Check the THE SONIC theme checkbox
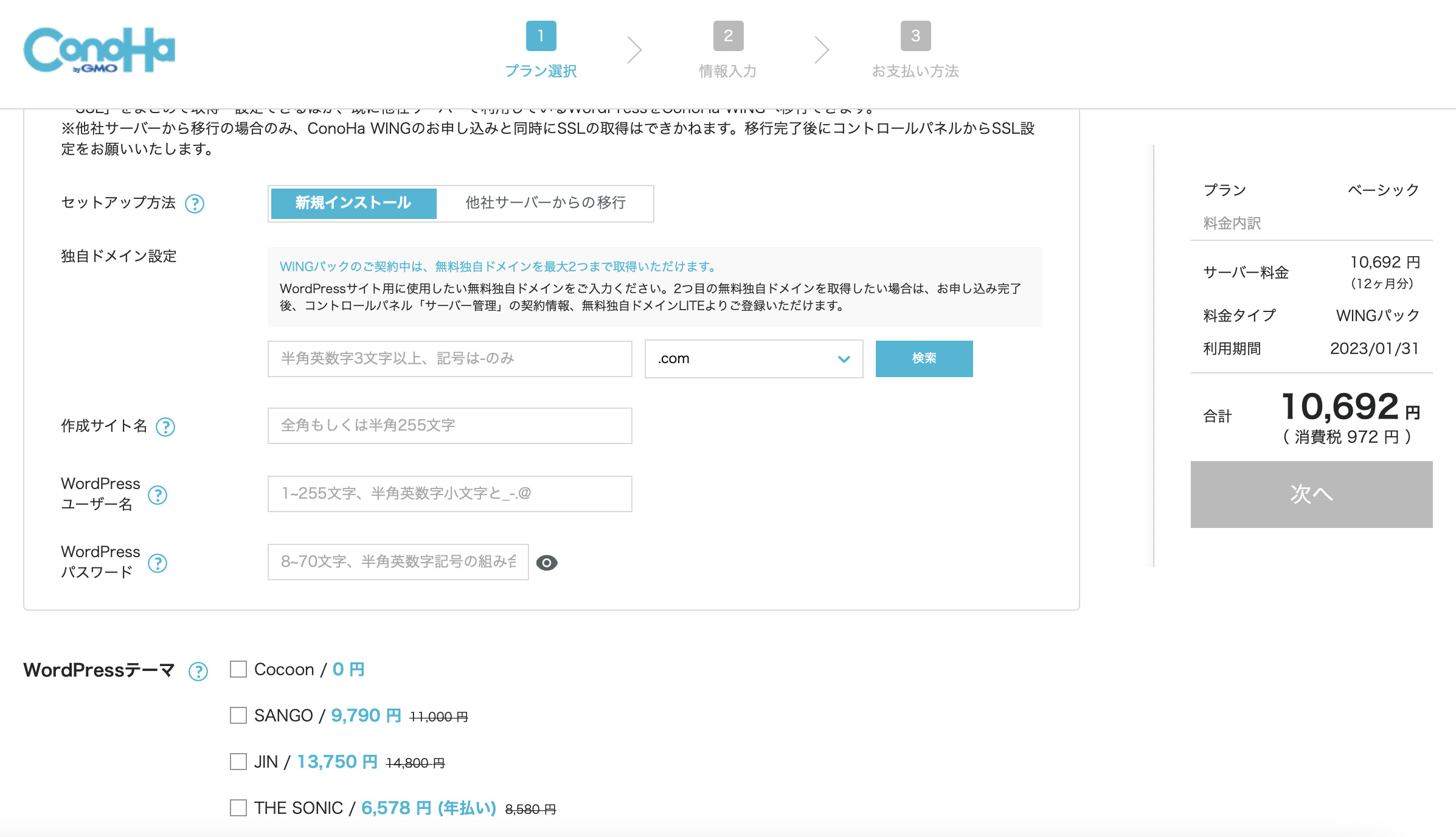The height and width of the screenshot is (837, 1456). 238,808
